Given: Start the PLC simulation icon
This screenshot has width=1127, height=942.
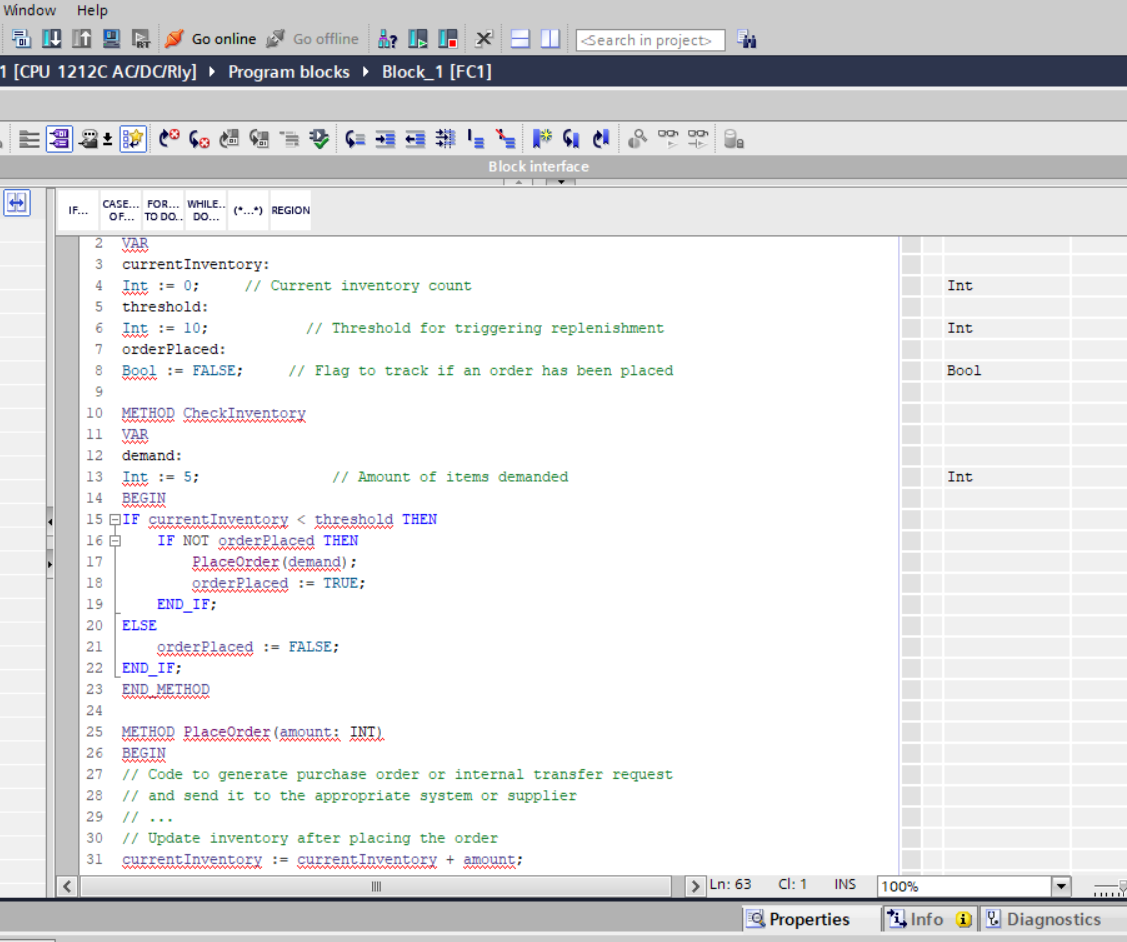Looking at the screenshot, I should [111, 39].
